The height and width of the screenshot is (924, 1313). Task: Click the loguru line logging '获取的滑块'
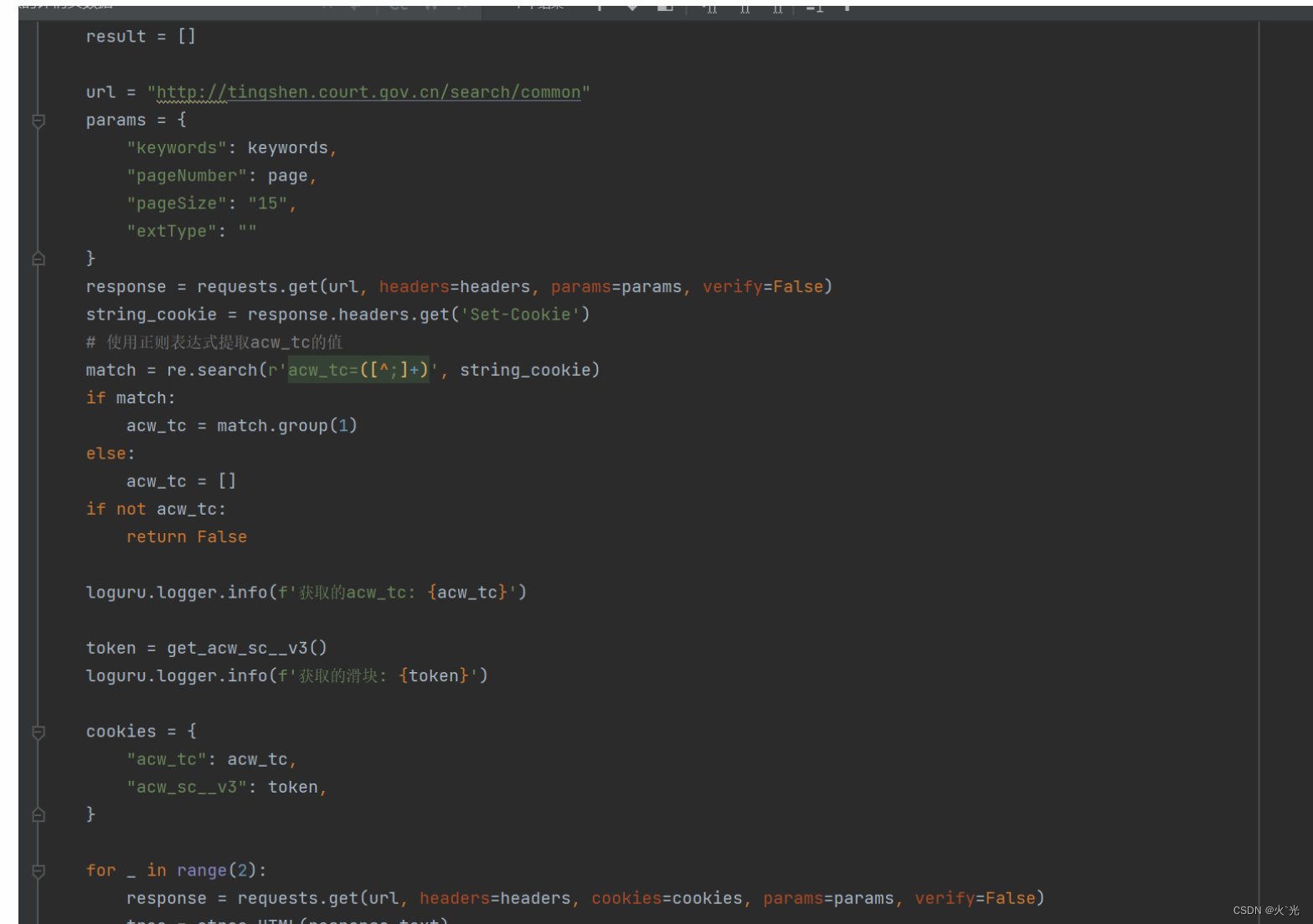pyautogui.click(x=287, y=675)
